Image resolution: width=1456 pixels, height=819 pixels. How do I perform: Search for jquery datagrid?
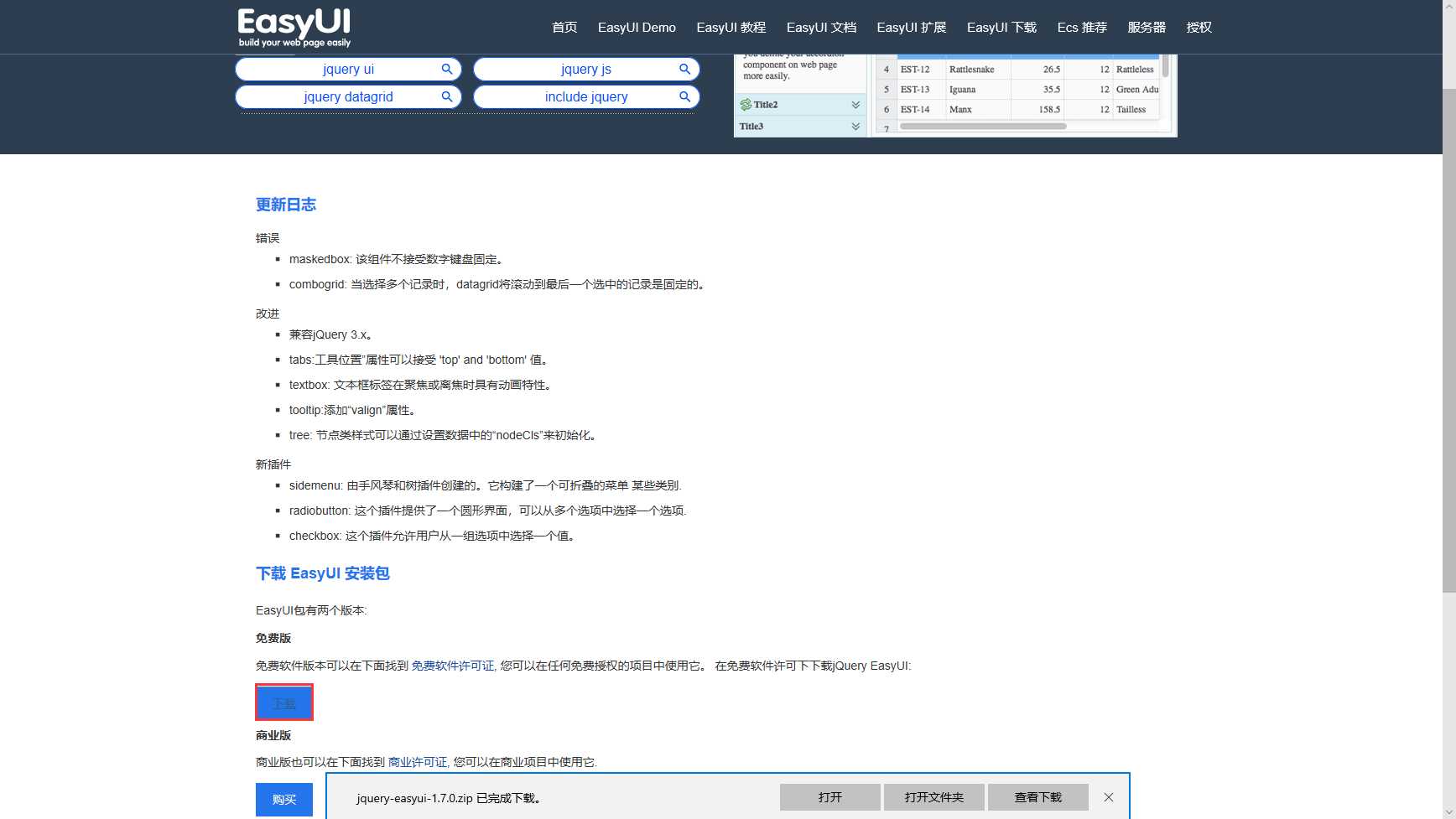point(348,96)
